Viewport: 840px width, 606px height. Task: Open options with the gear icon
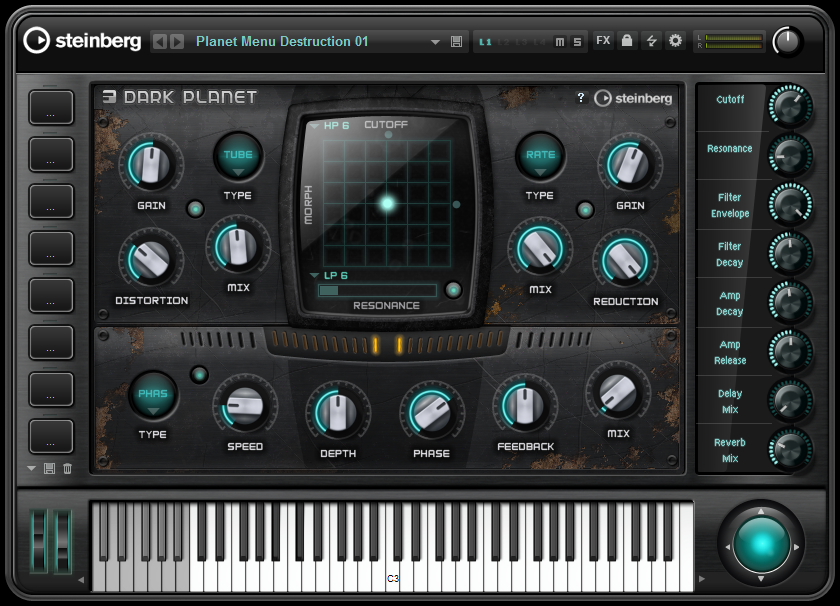click(676, 41)
